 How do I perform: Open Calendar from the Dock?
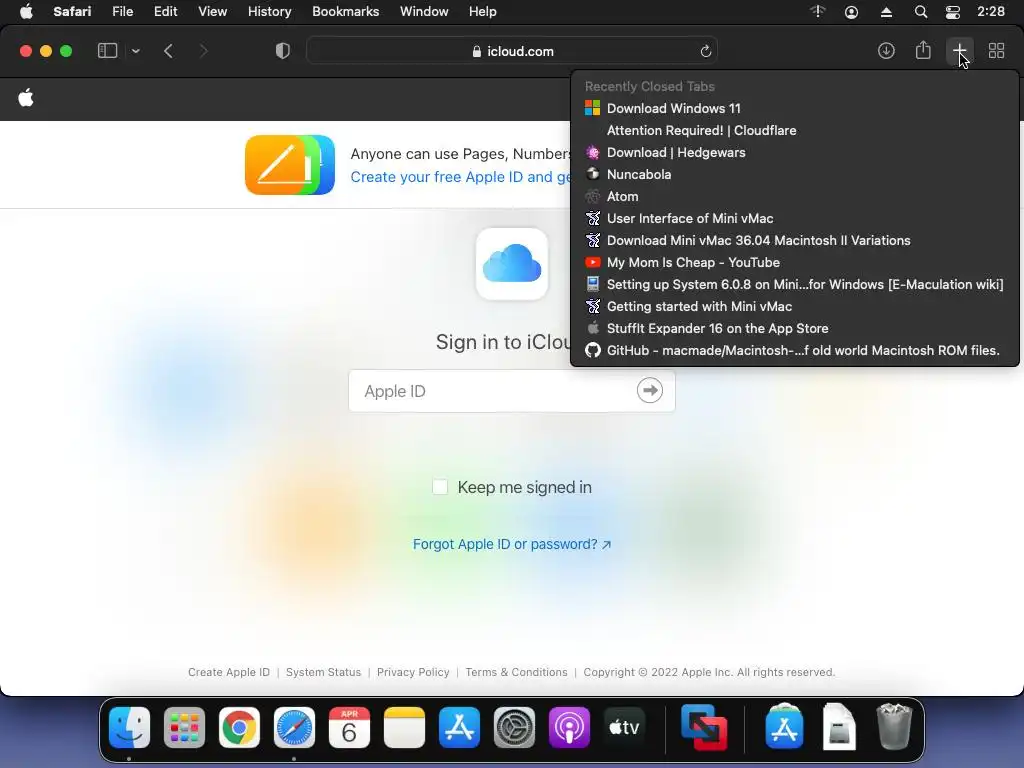349,728
